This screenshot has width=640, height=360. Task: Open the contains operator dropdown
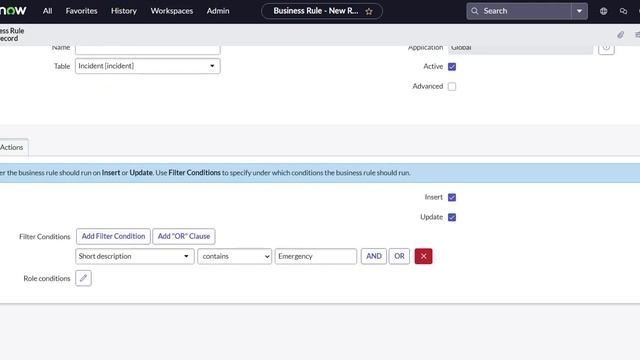(235, 256)
